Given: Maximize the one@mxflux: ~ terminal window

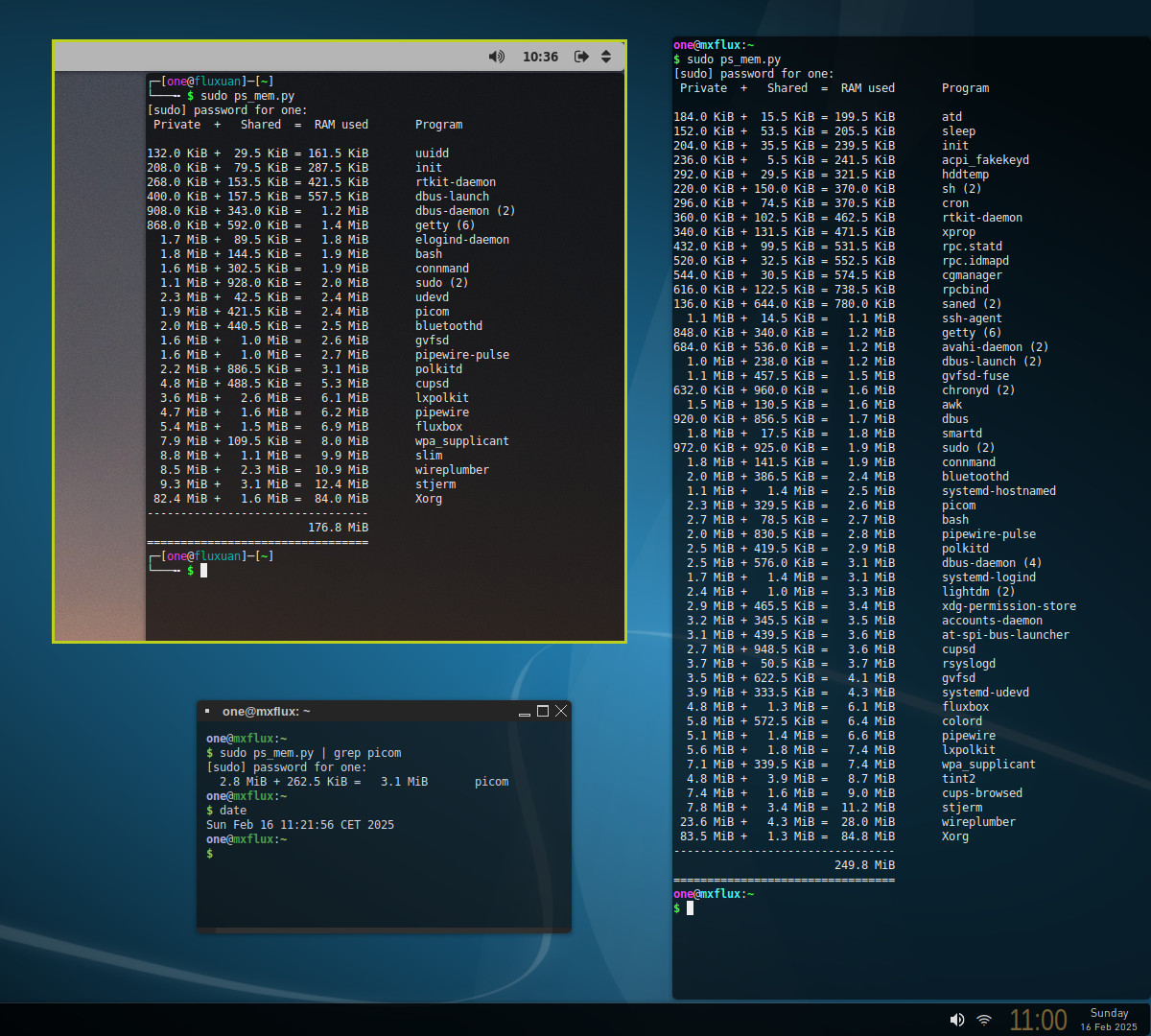Looking at the screenshot, I should pyautogui.click(x=543, y=711).
